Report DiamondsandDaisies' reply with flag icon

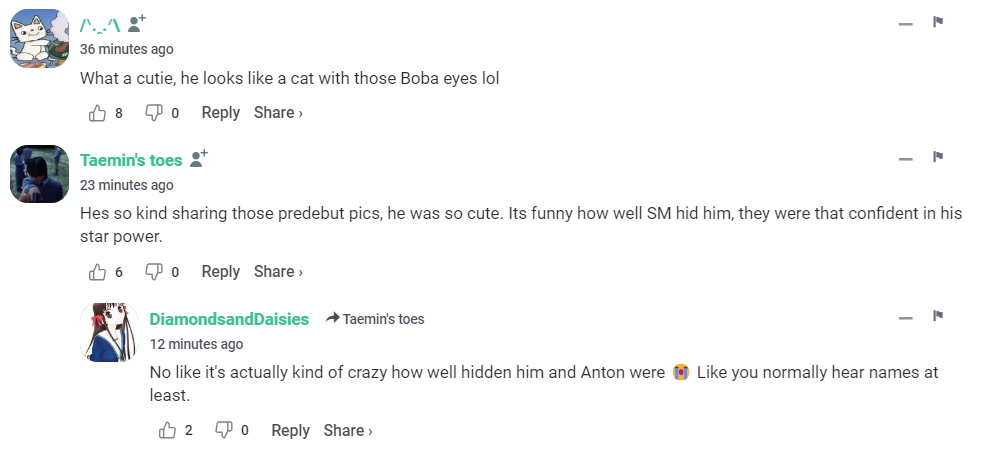click(x=938, y=316)
